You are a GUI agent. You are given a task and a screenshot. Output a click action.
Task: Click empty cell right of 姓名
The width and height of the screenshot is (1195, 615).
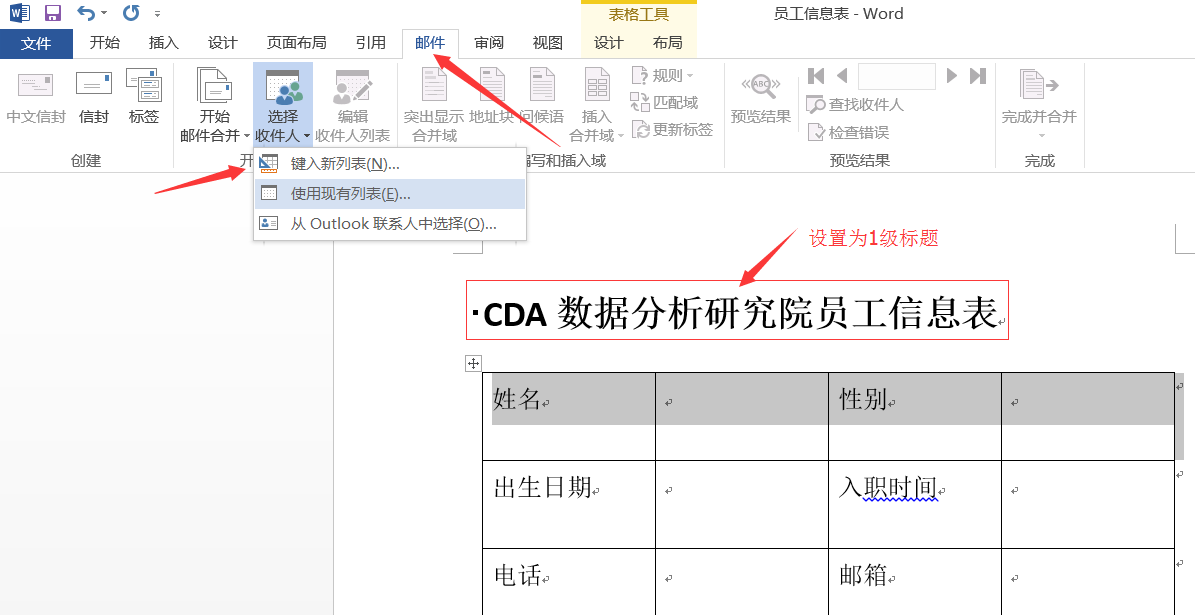click(742, 416)
